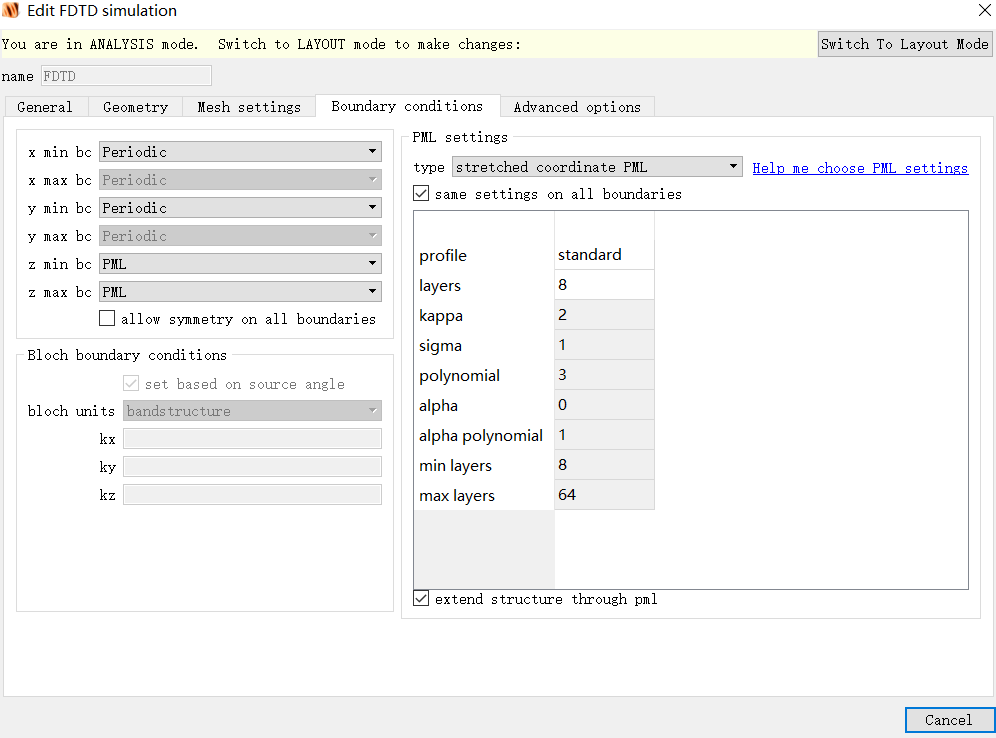The width and height of the screenshot is (996, 738).
Task: Switch to the General tab
Action: 45,107
